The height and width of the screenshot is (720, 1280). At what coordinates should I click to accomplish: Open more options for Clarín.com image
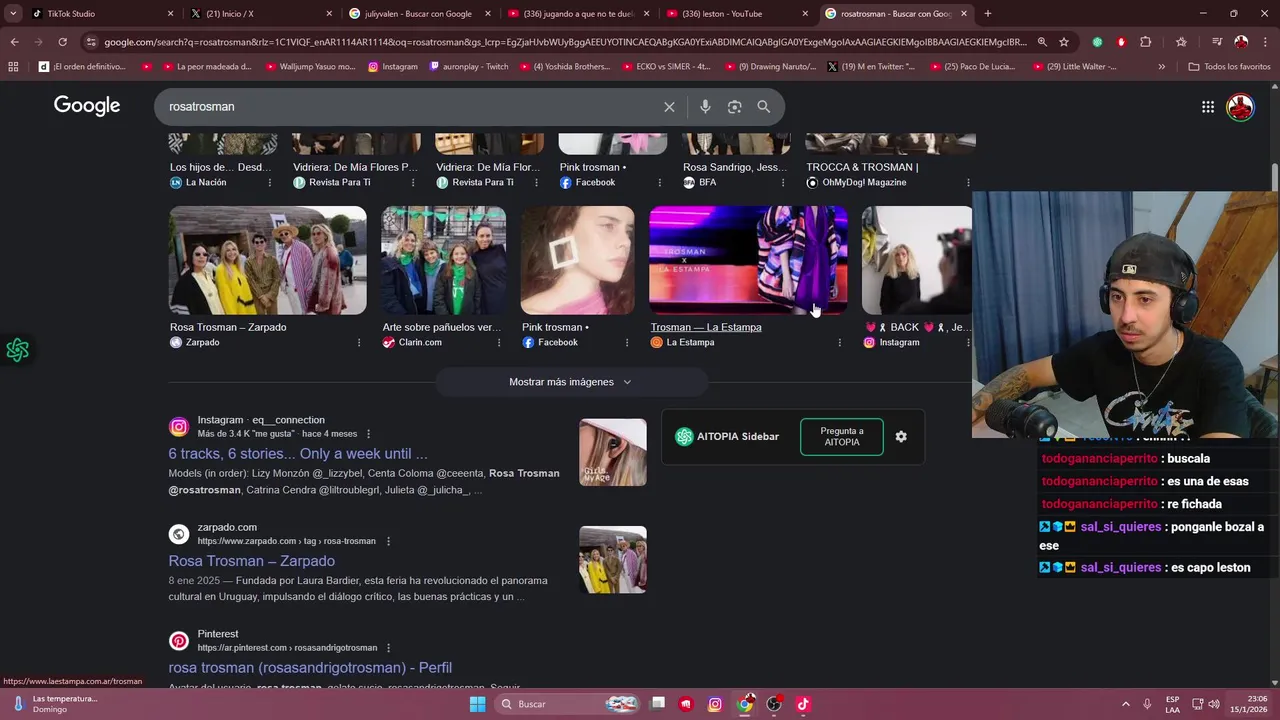(499, 343)
